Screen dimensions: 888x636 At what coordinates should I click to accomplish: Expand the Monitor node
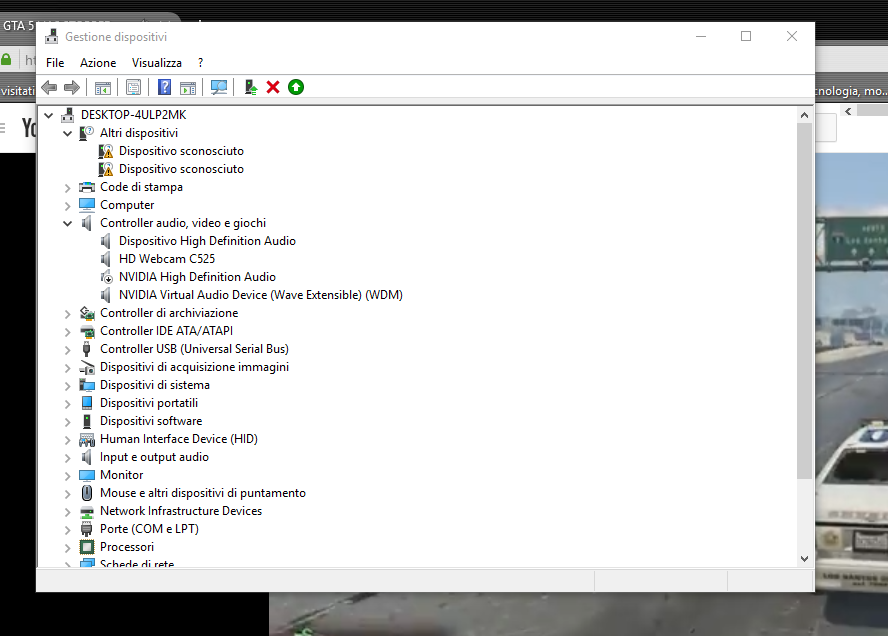[x=67, y=476]
